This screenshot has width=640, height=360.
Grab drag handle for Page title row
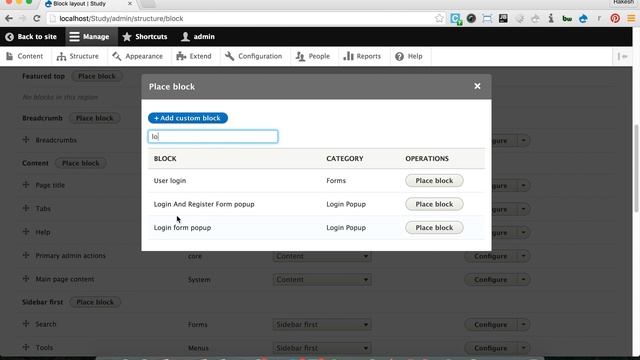click(26, 184)
